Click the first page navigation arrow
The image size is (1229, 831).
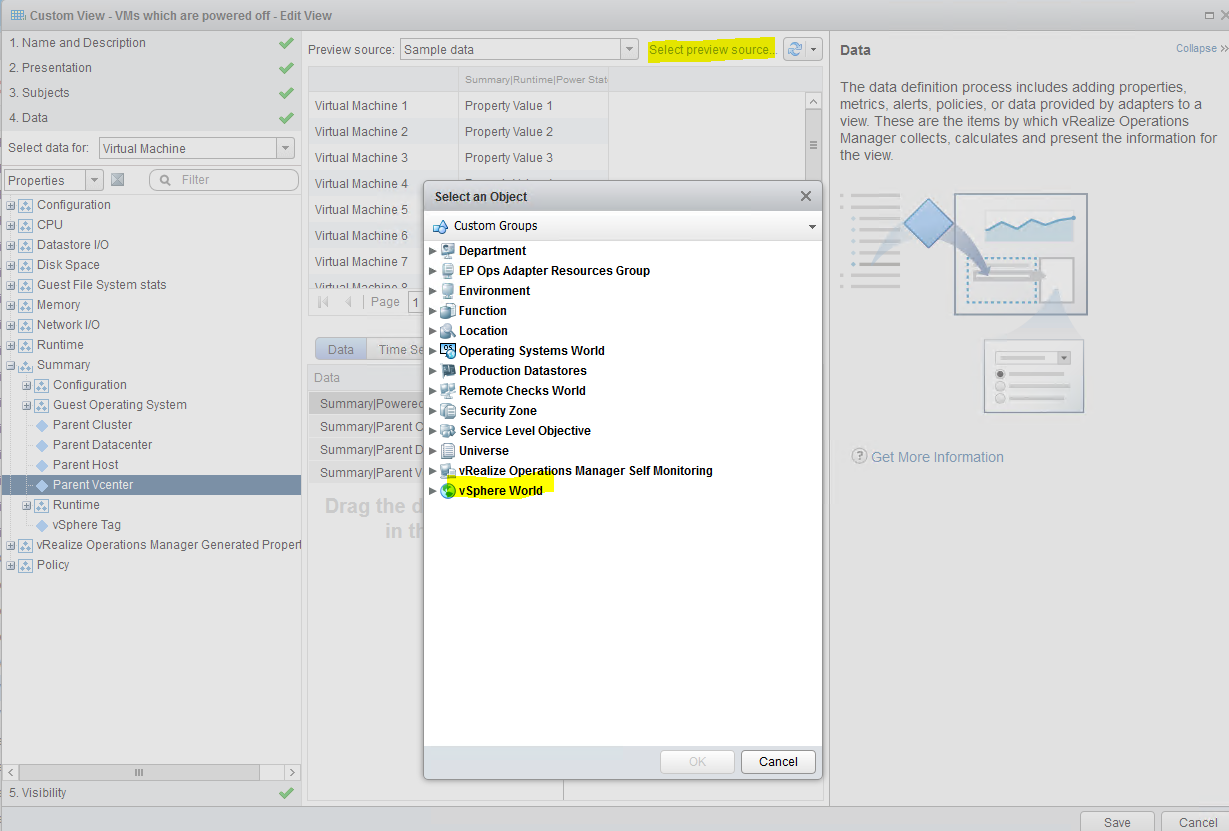323,302
